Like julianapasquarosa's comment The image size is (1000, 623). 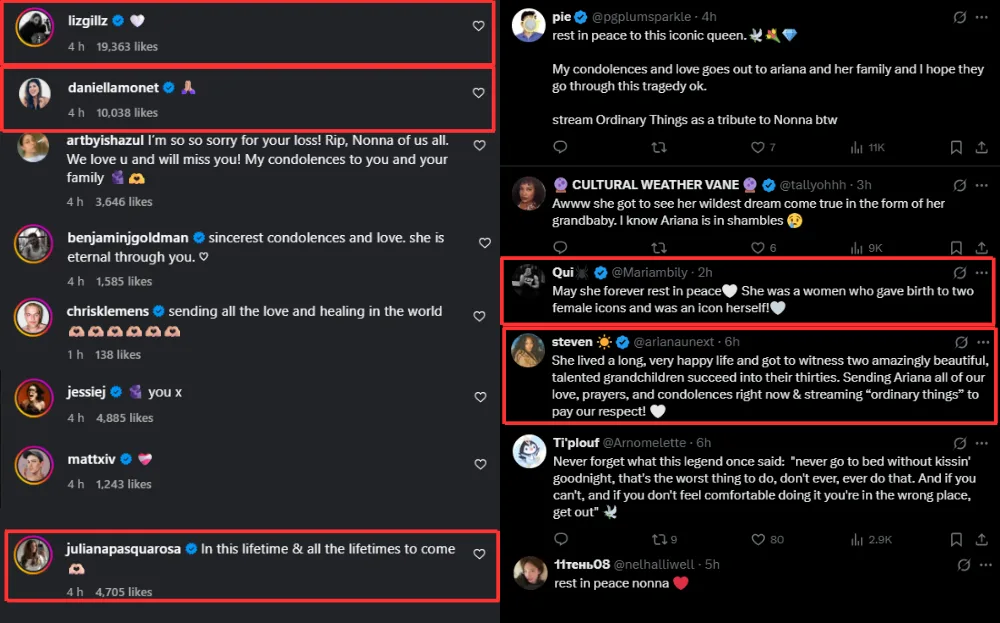click(479, 554)
